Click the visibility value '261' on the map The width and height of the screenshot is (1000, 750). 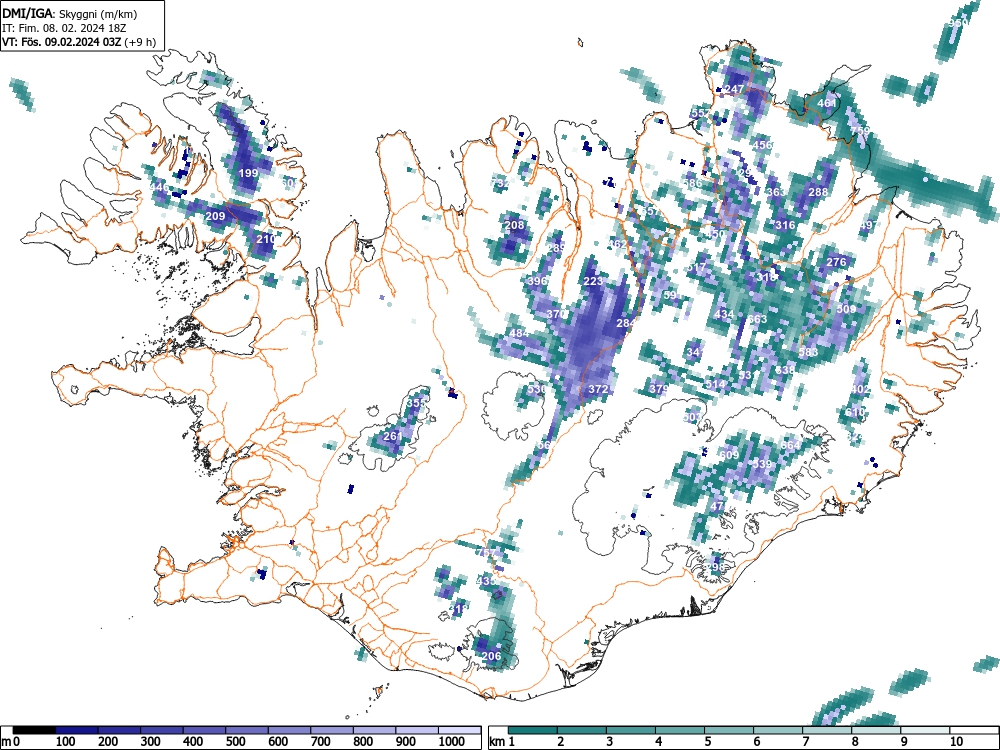pos(393,436)
